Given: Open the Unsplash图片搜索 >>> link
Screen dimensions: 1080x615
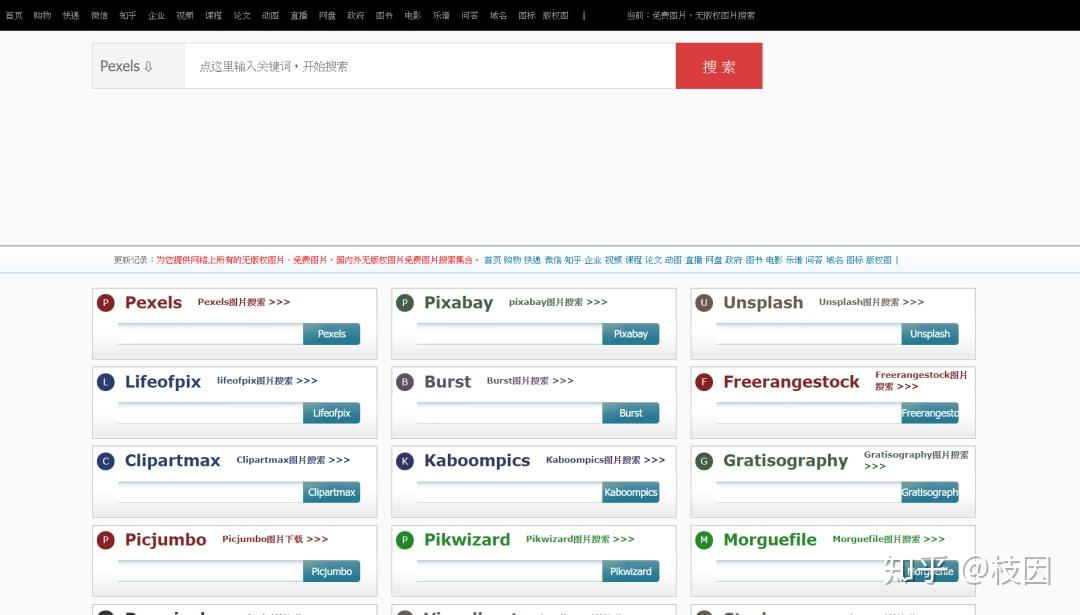Looking at the screenshot, I should (871, 302).
